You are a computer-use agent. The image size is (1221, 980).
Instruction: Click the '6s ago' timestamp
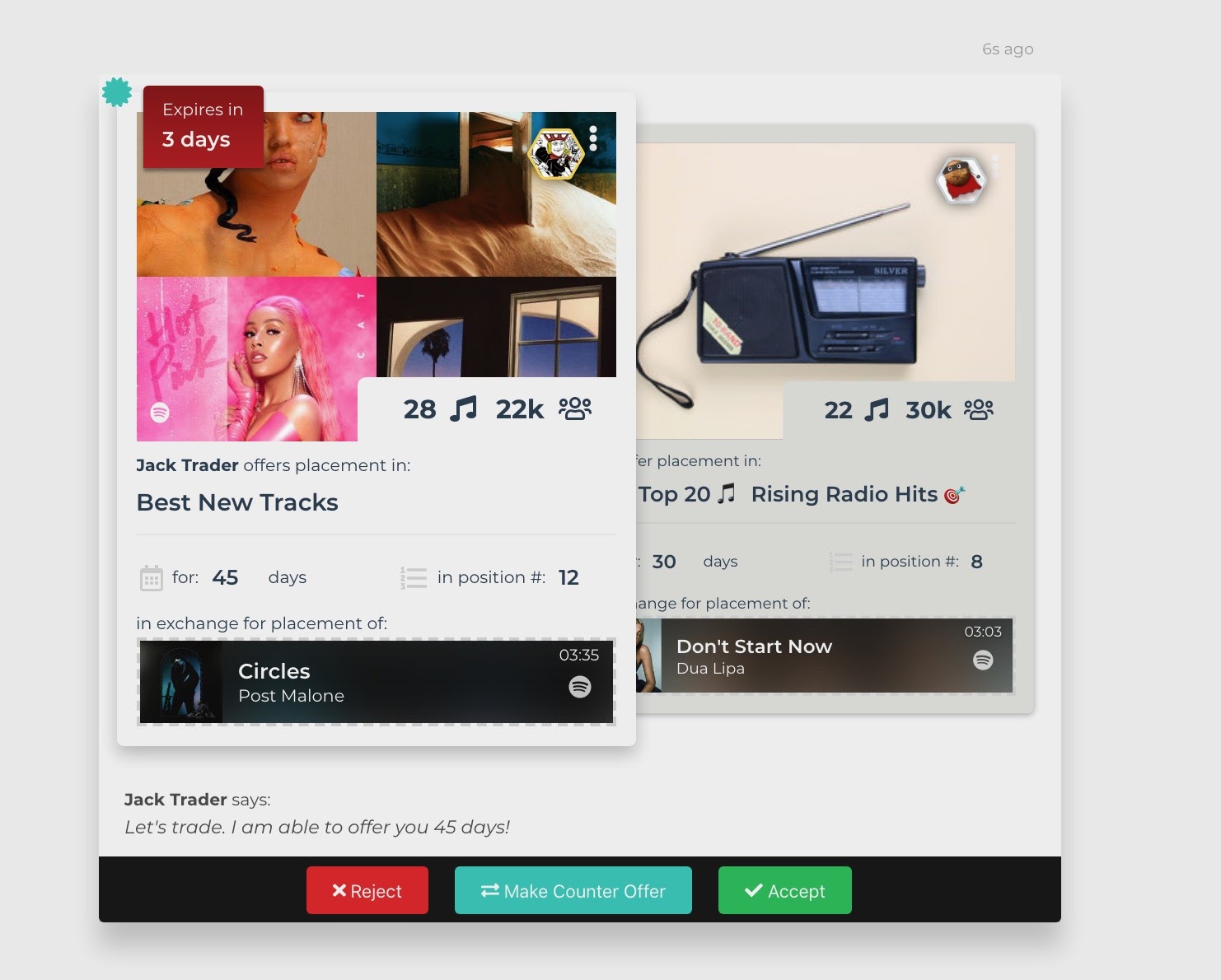pyautogui.click(x=1008, y=49)
